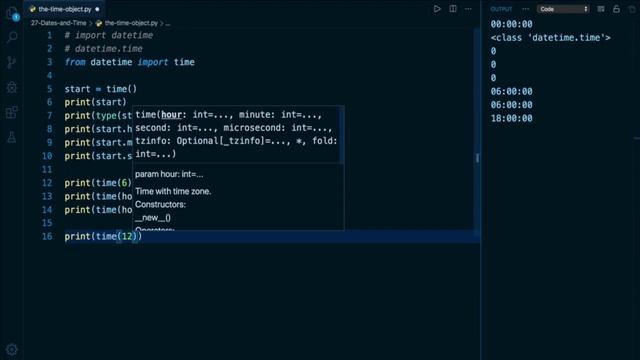Click the editor vertical scrollbar thumb
The image size is (640, 360).
(477, 131)
